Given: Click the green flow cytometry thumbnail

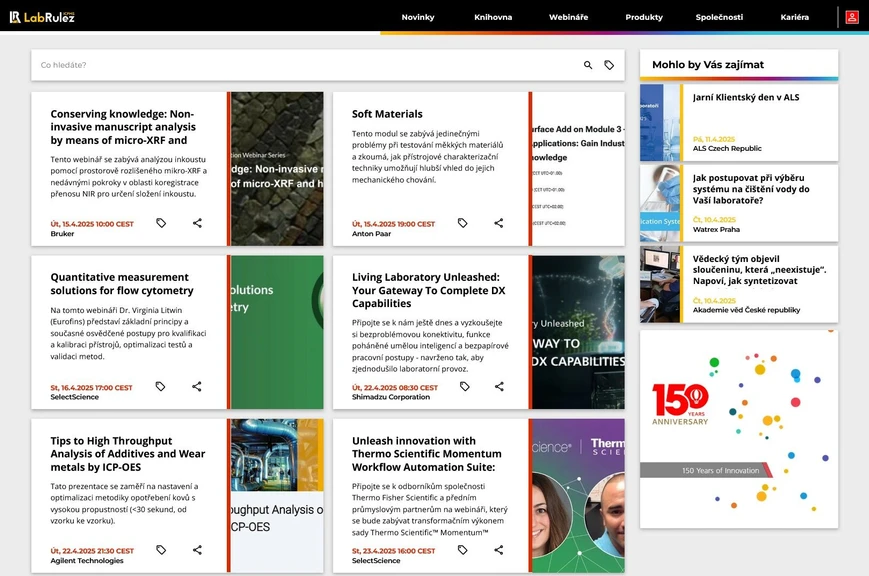Looking at the screenshot, I should (x=277, y=332).
